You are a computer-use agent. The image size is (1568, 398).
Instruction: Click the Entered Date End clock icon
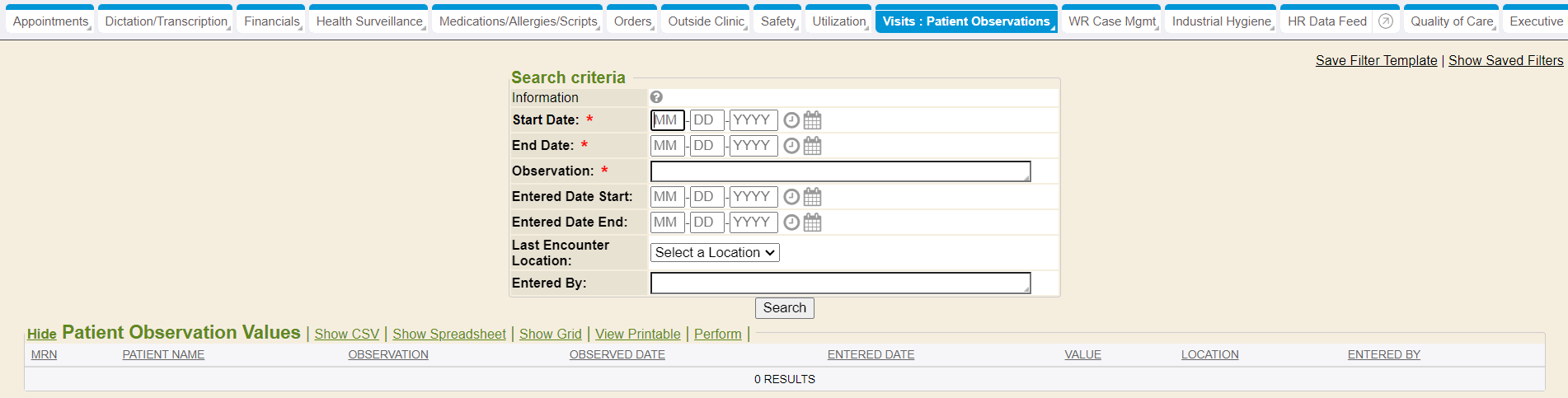coord(791,222)
